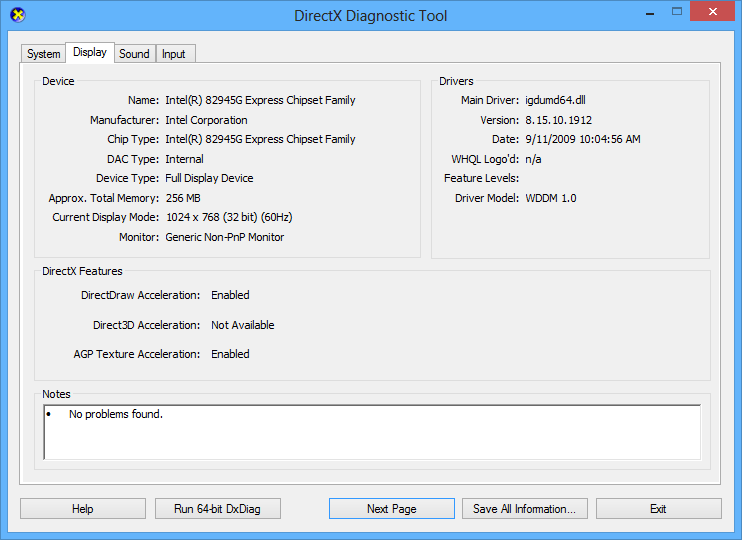Click display mode '1024 x 768 (32 bit) (60Hz)'
Screen dimensions: 742x540
[x=230, y=217]
